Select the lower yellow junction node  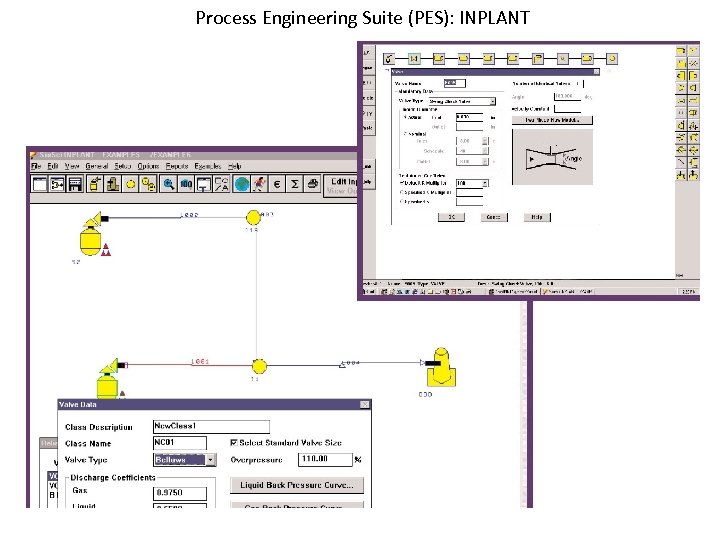[x=259, y=366]
